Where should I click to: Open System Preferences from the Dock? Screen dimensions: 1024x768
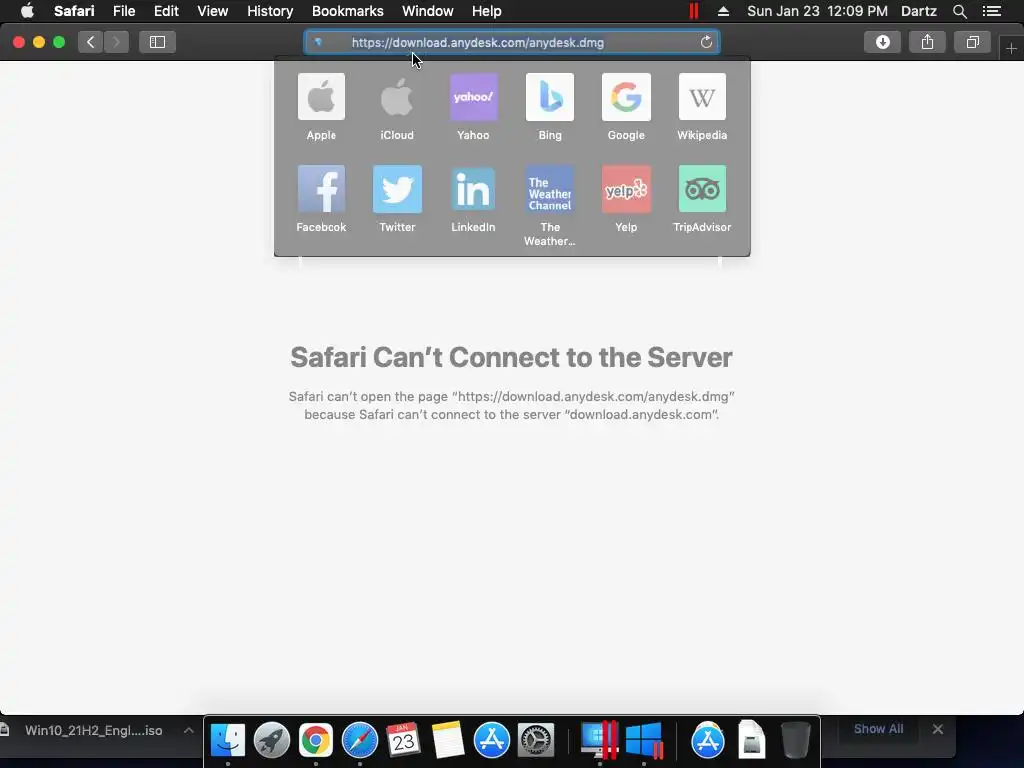[x=536, y=740]
